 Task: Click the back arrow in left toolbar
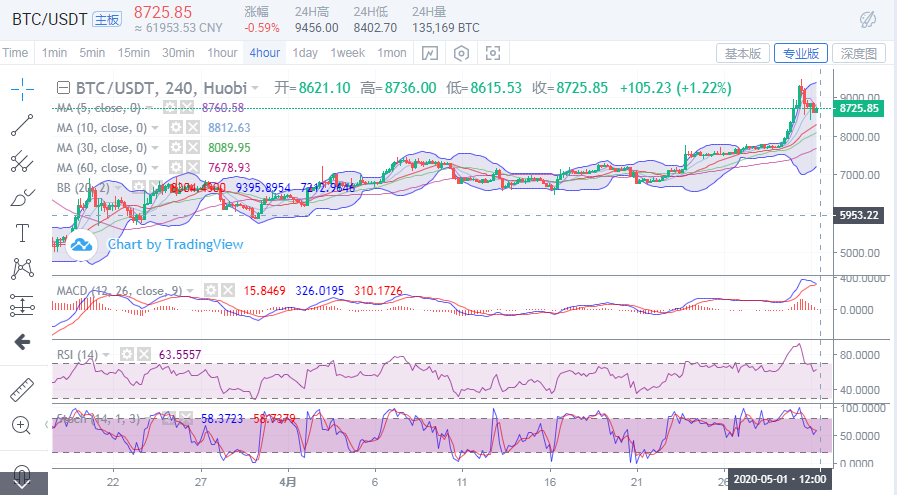22,342
